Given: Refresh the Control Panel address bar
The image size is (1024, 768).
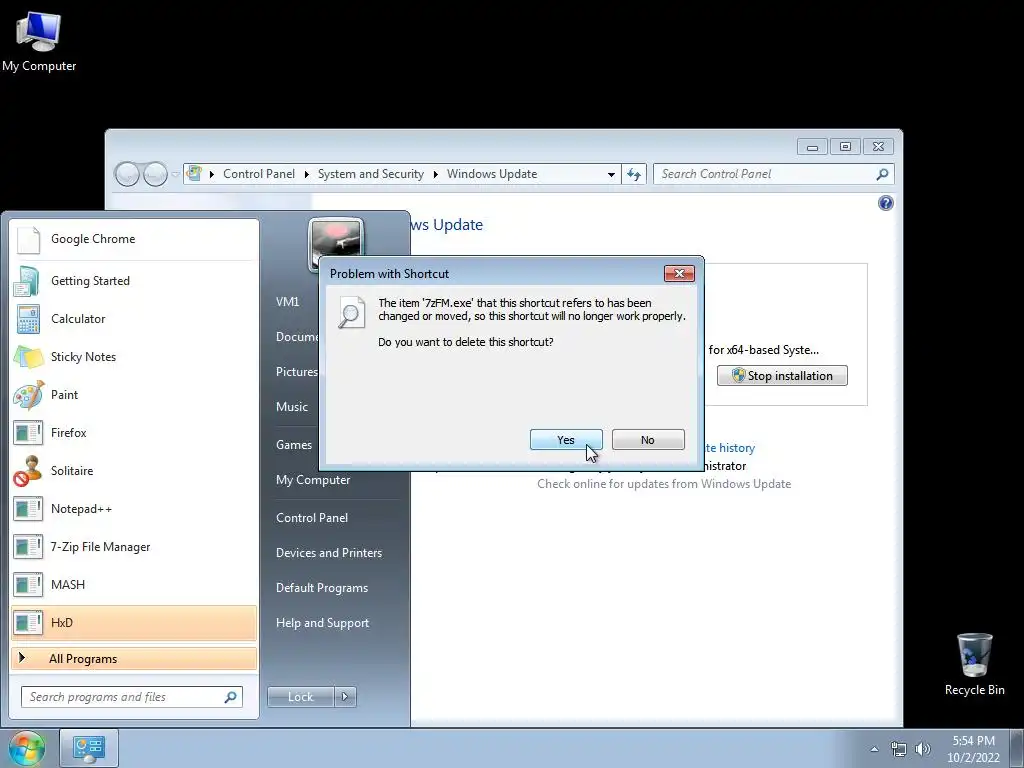Looking at the screenshot, I should pos(633,174).
